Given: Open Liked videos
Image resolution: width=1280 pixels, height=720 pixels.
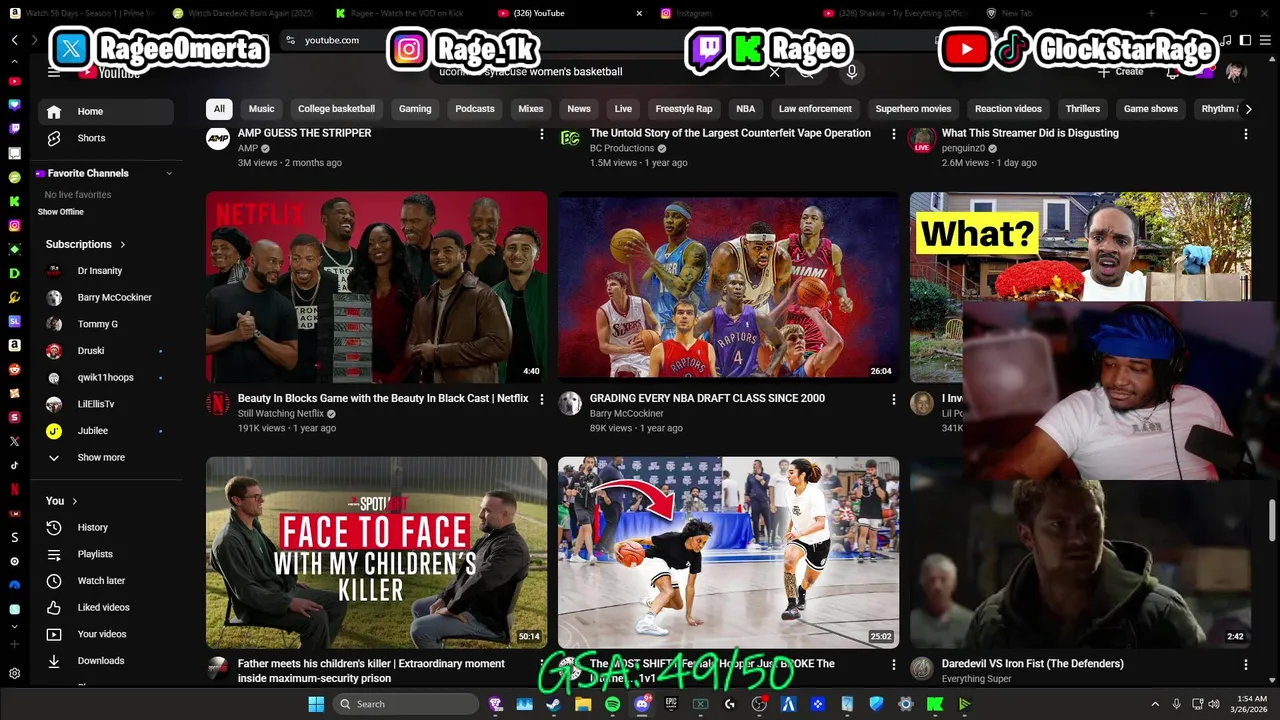Looking at the screenshot, I should (106, 607).
